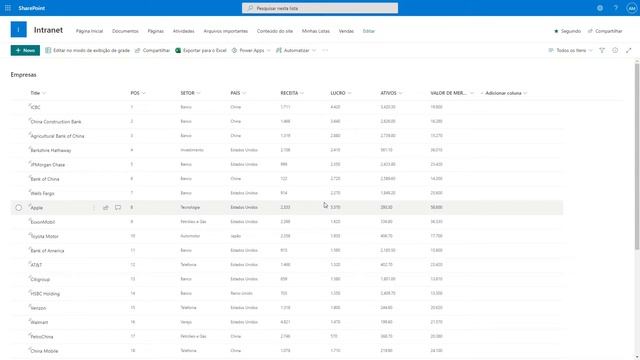The height and width of the screenshot is (360, 640).
Task: Open the Walmart list item
Action: pos(39,322)
